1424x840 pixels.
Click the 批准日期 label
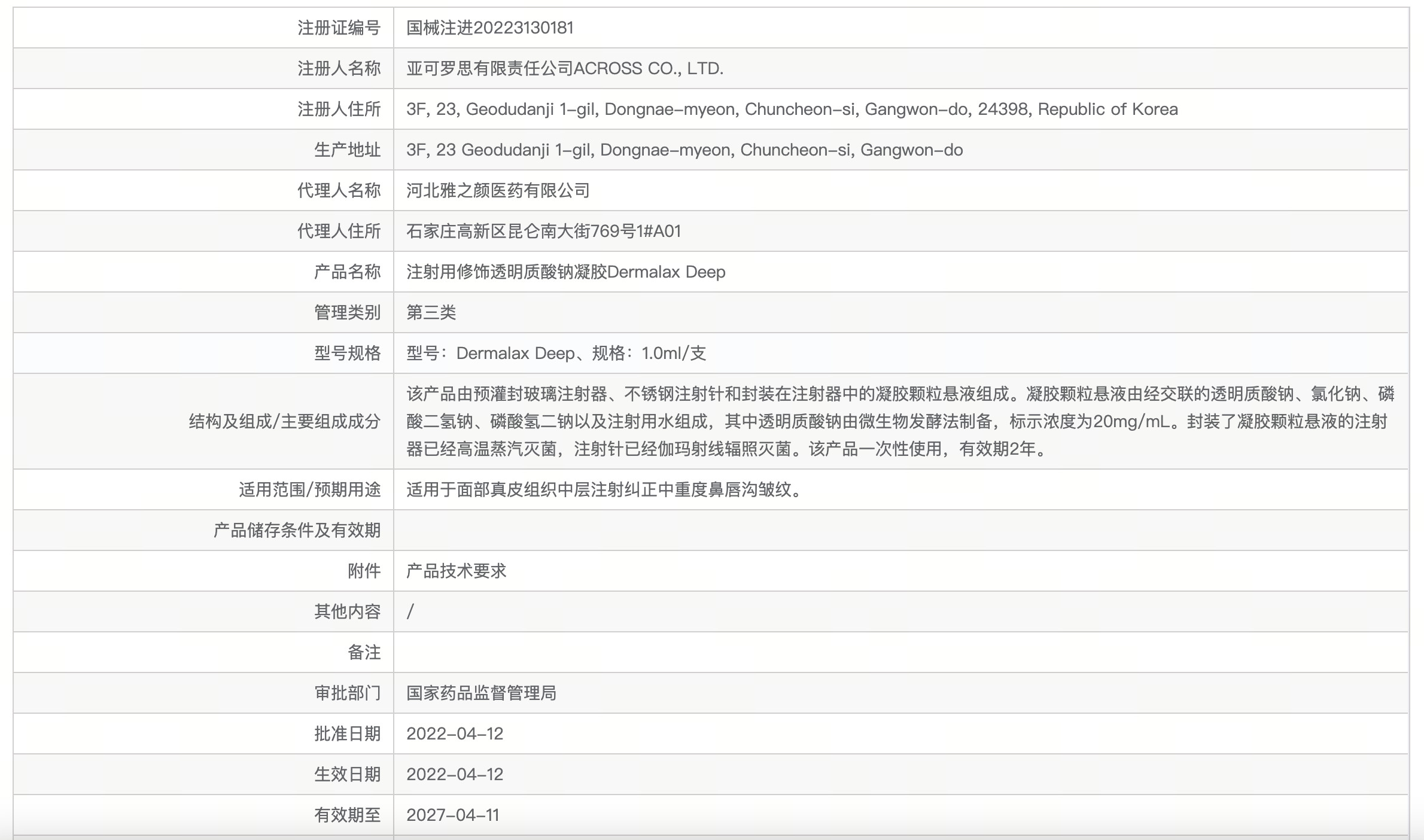348,734
